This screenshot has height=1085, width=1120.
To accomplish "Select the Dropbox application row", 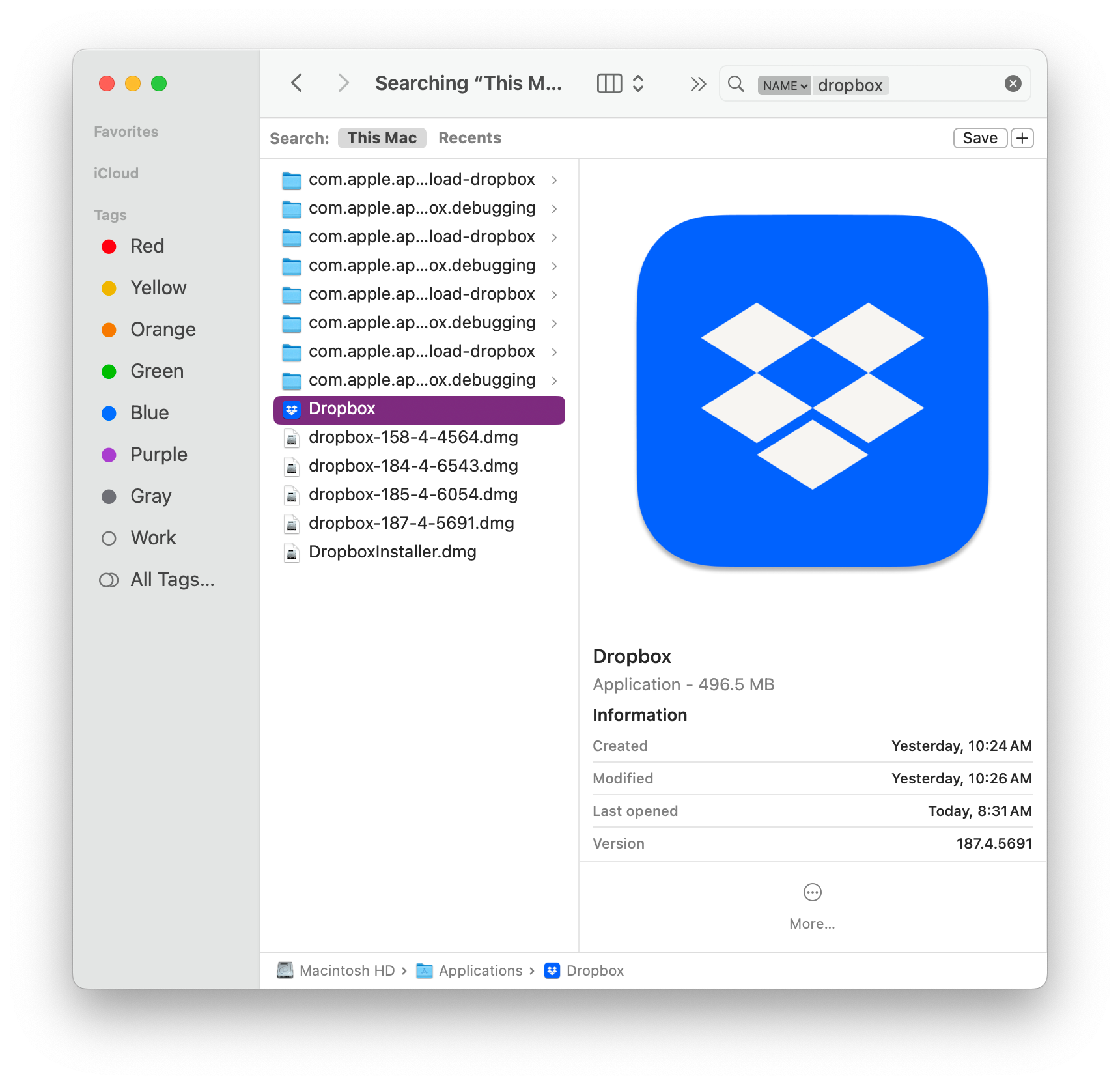I will 419,410.
